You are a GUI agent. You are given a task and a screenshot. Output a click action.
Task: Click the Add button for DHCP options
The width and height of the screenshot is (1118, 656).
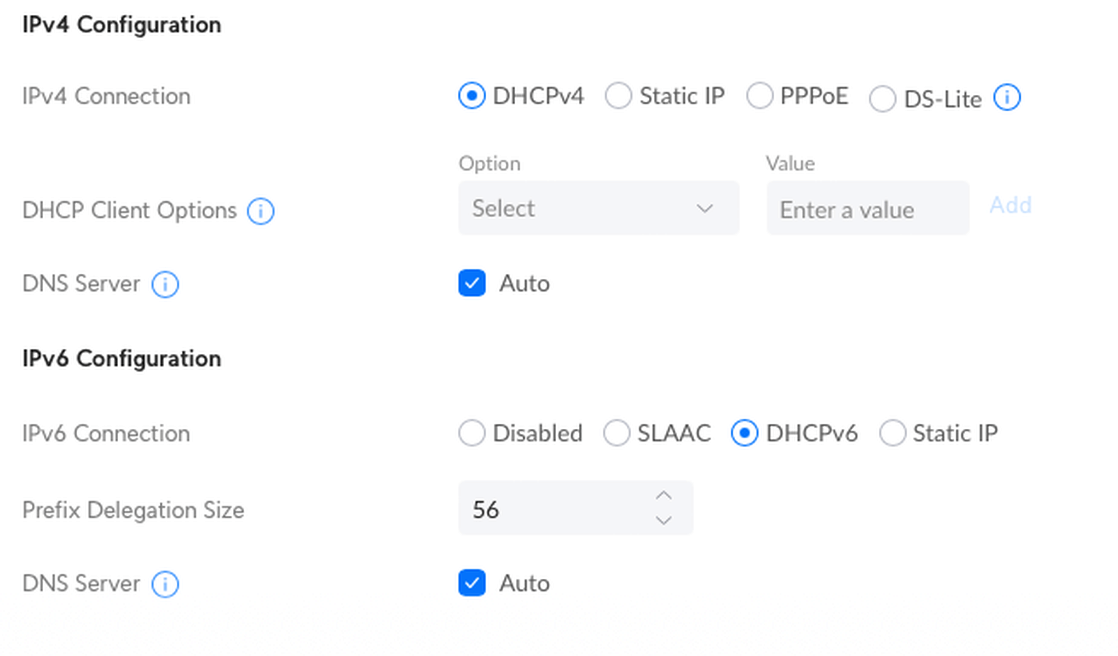1010,205
